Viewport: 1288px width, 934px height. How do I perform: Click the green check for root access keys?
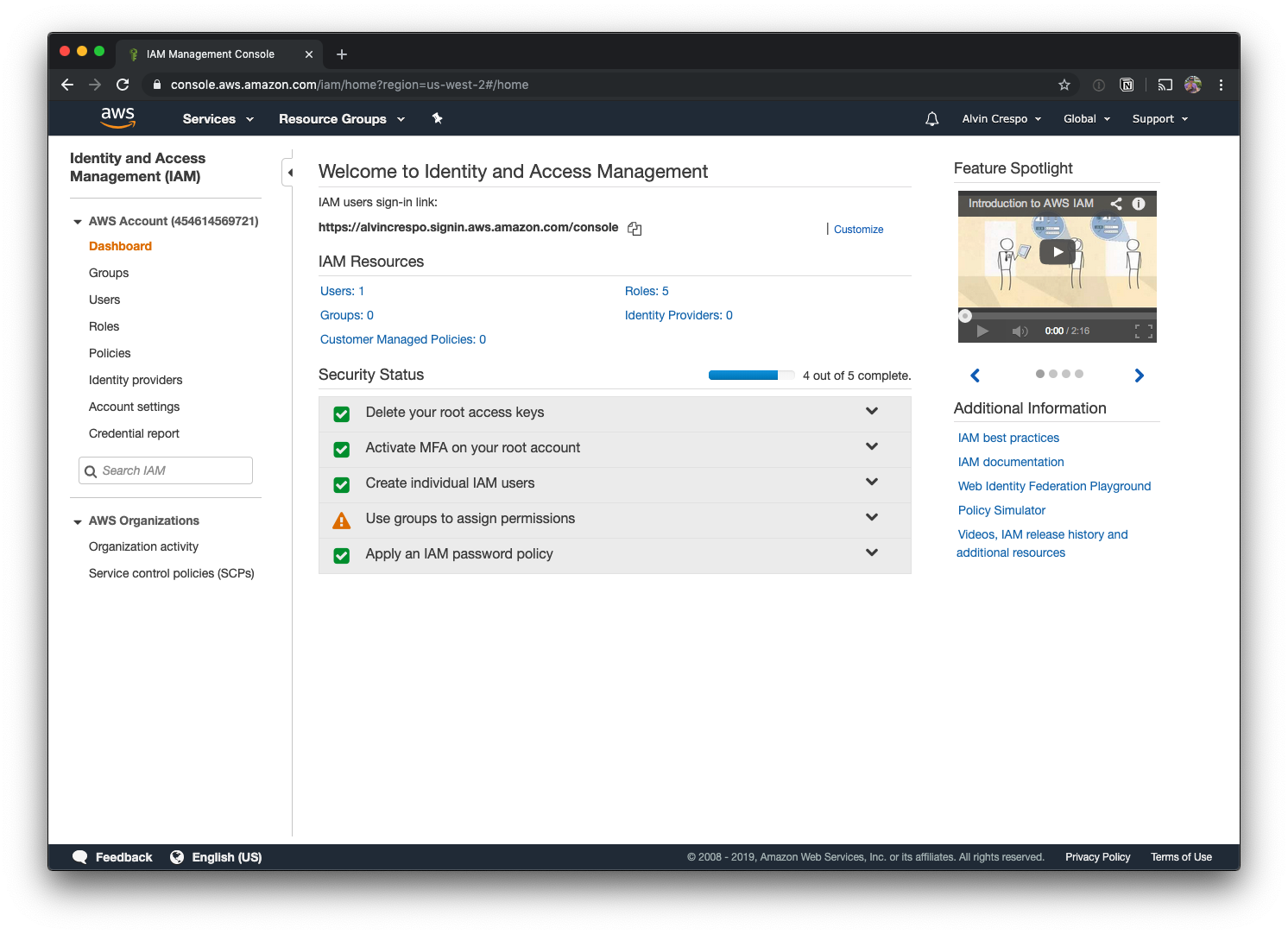[x=342, y=413]
